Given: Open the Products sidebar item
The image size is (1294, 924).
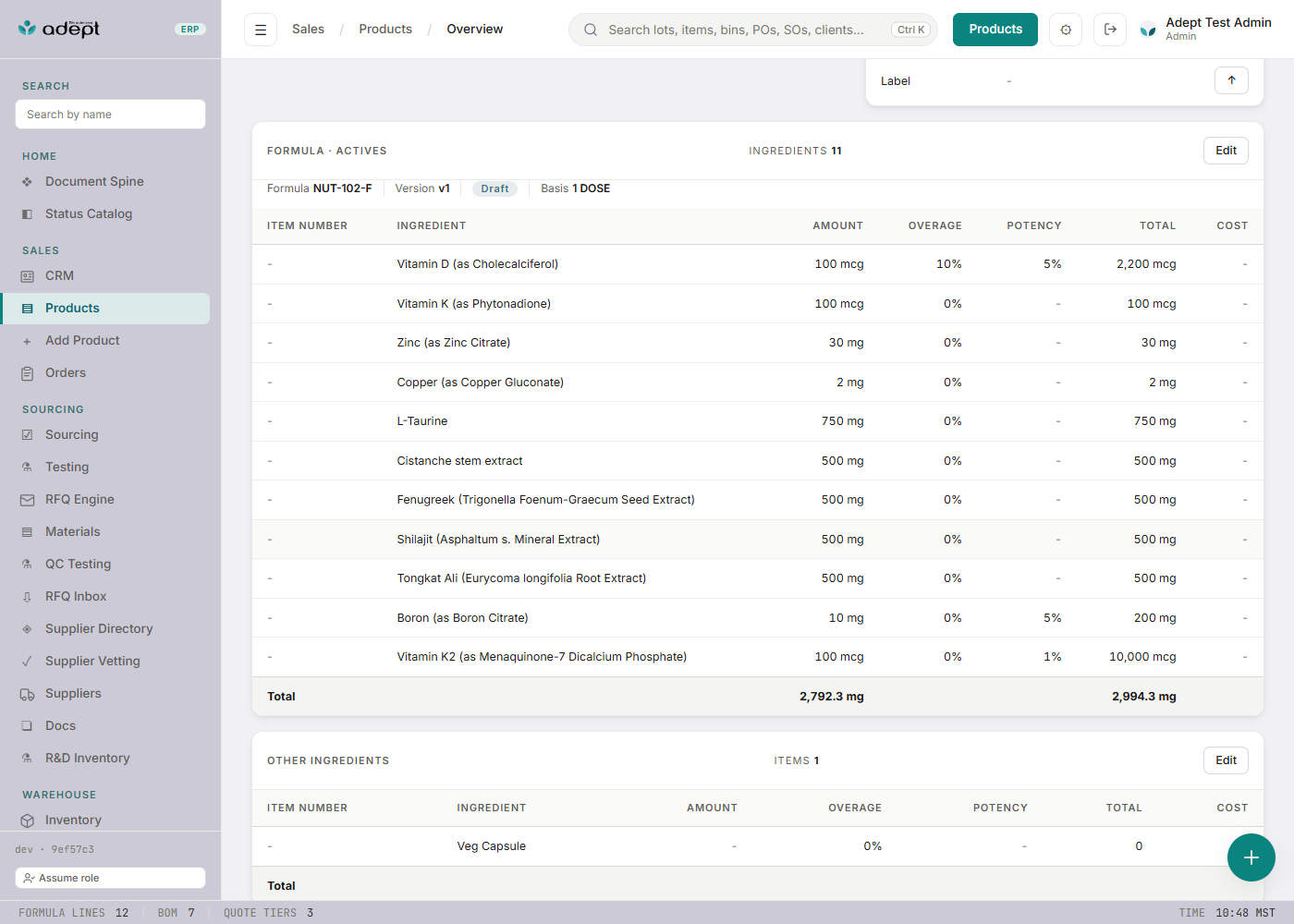Looking at the screenshot, I should 105,309.
